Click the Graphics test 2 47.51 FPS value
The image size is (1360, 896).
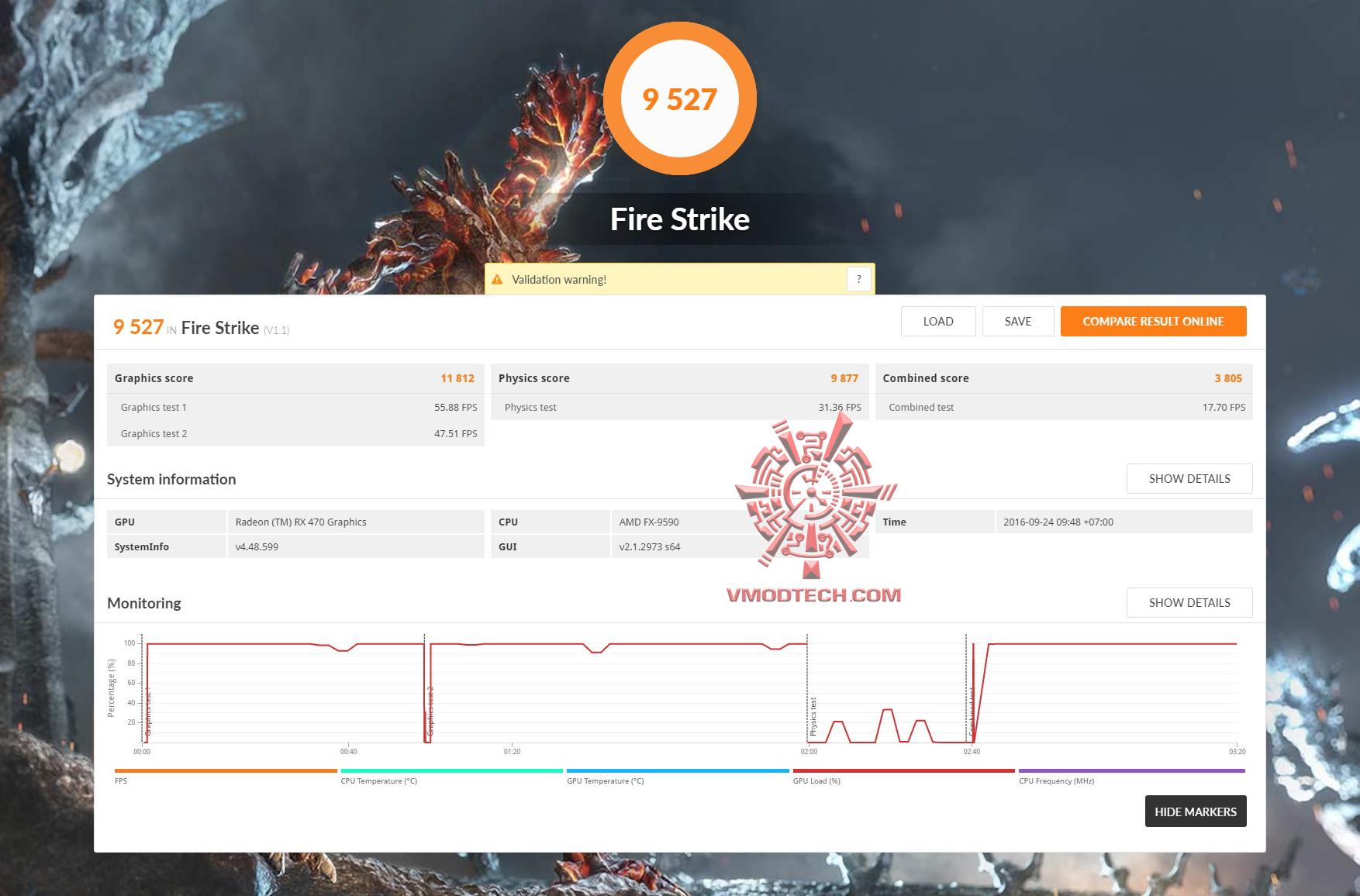(x=456, y=433)
